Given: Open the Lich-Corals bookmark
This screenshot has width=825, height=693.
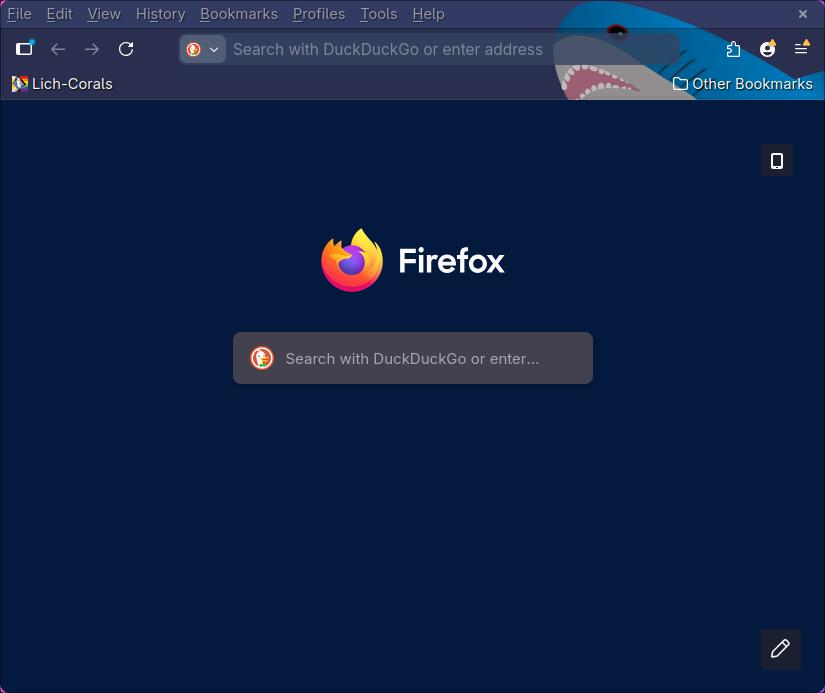Looking at the screenshot, I should (62, 84).
